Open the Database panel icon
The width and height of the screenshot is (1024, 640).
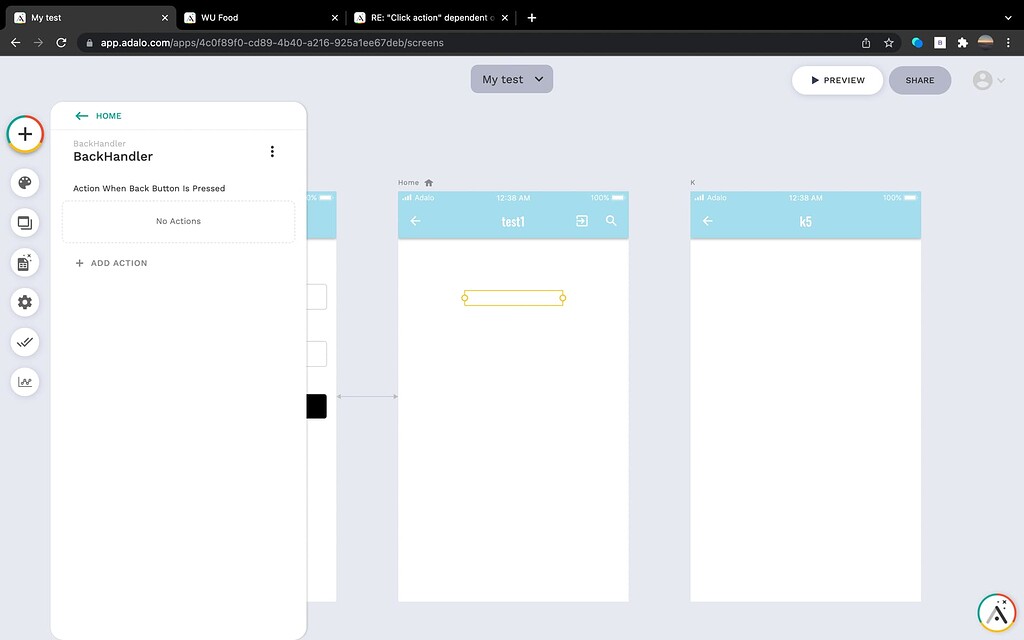24,262
